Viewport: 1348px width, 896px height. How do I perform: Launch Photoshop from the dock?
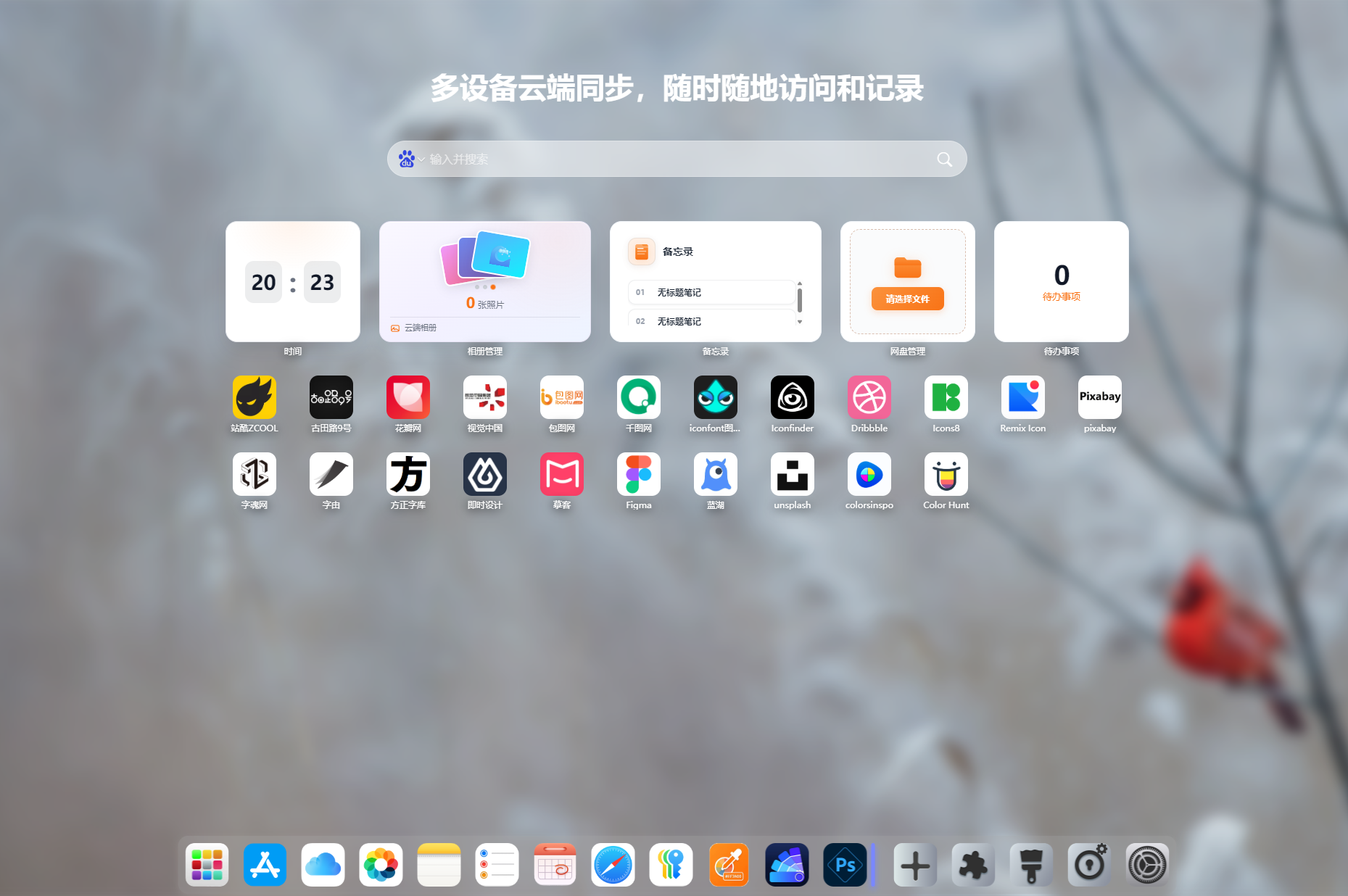pos(845,865)
